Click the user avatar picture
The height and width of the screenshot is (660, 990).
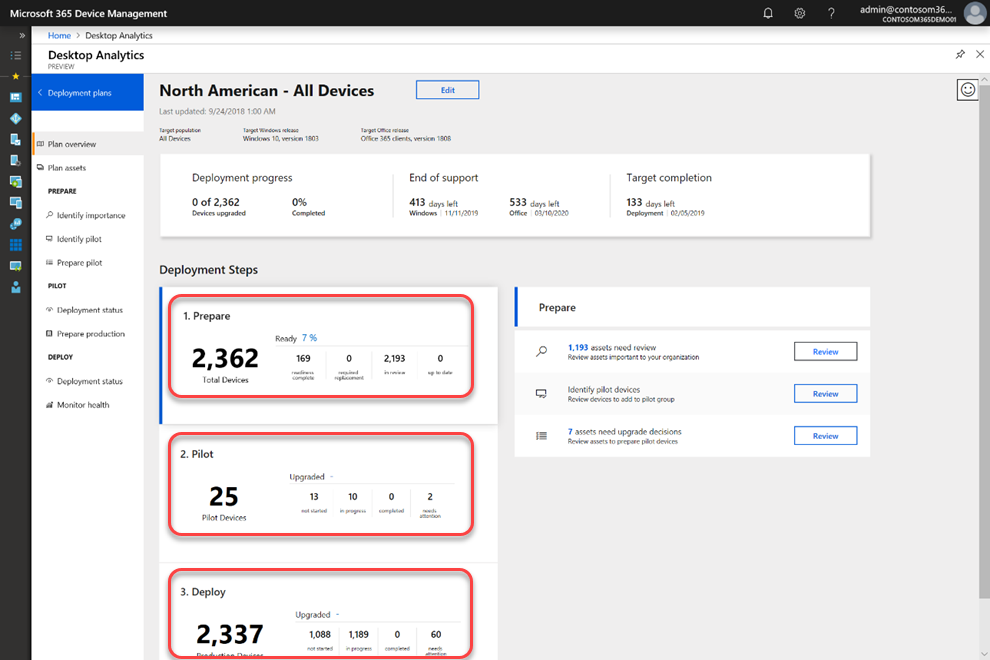point(974,13)
